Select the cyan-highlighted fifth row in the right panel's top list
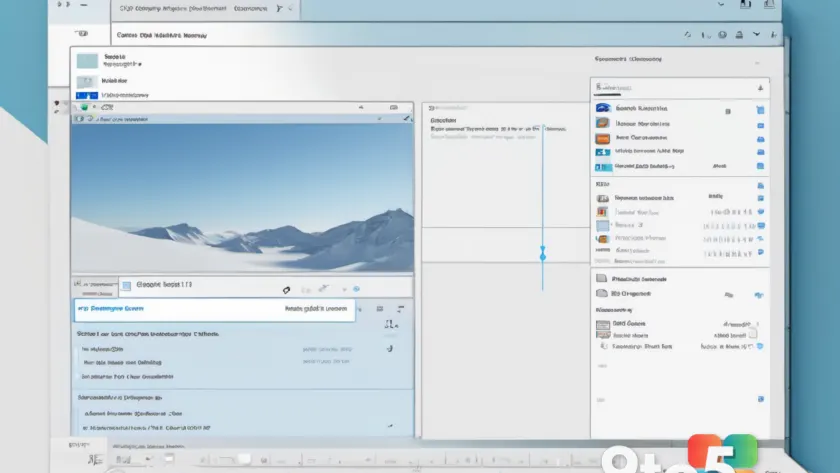Image resolution: width=840 pixels, height=473 pixels. (x=680, y=167)
